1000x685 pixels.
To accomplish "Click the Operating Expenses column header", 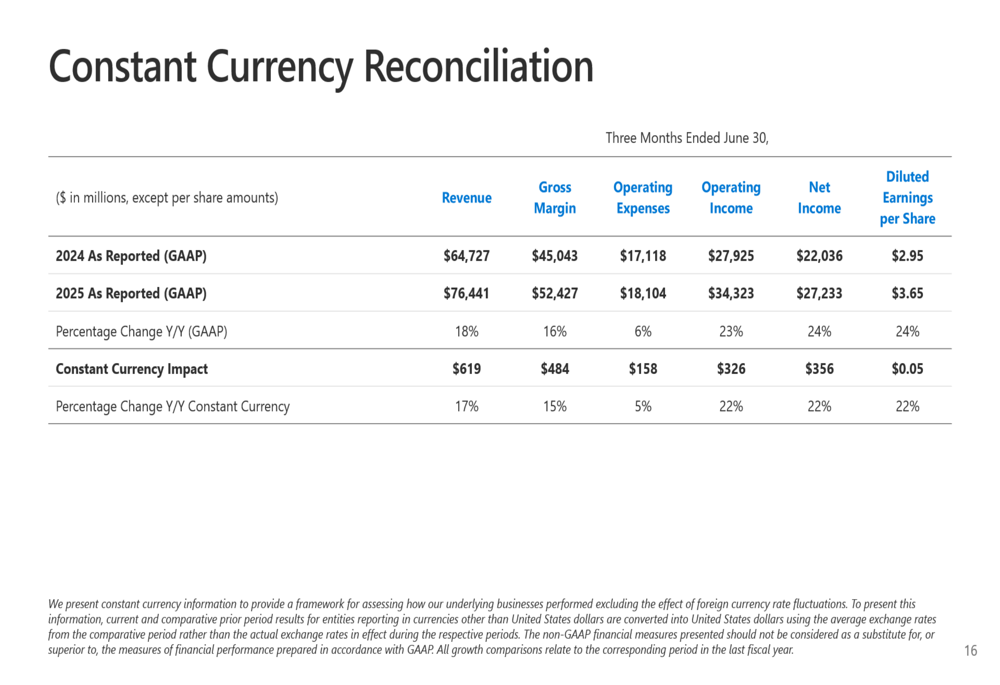I will [643, 198].
